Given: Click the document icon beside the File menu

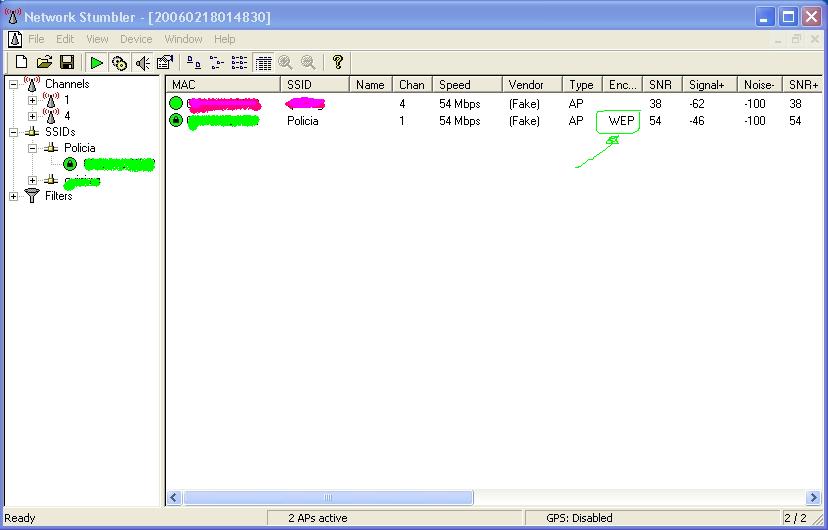Looking at the screenshot, I should click(15, 39).
